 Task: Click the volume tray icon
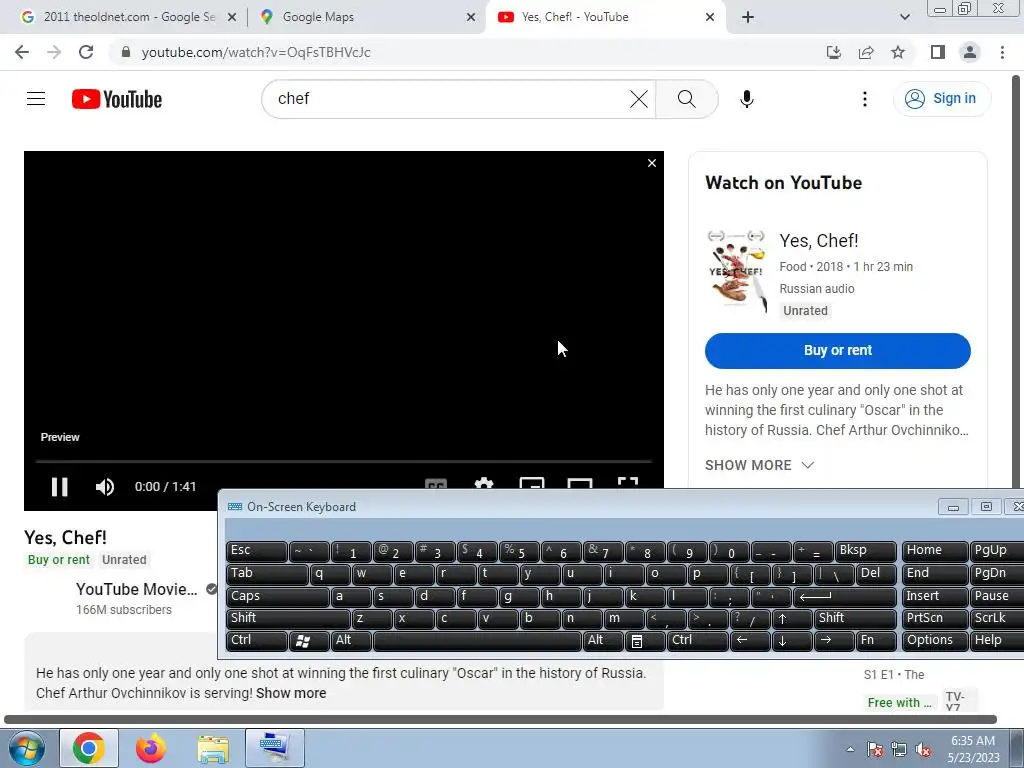(923, 750)
